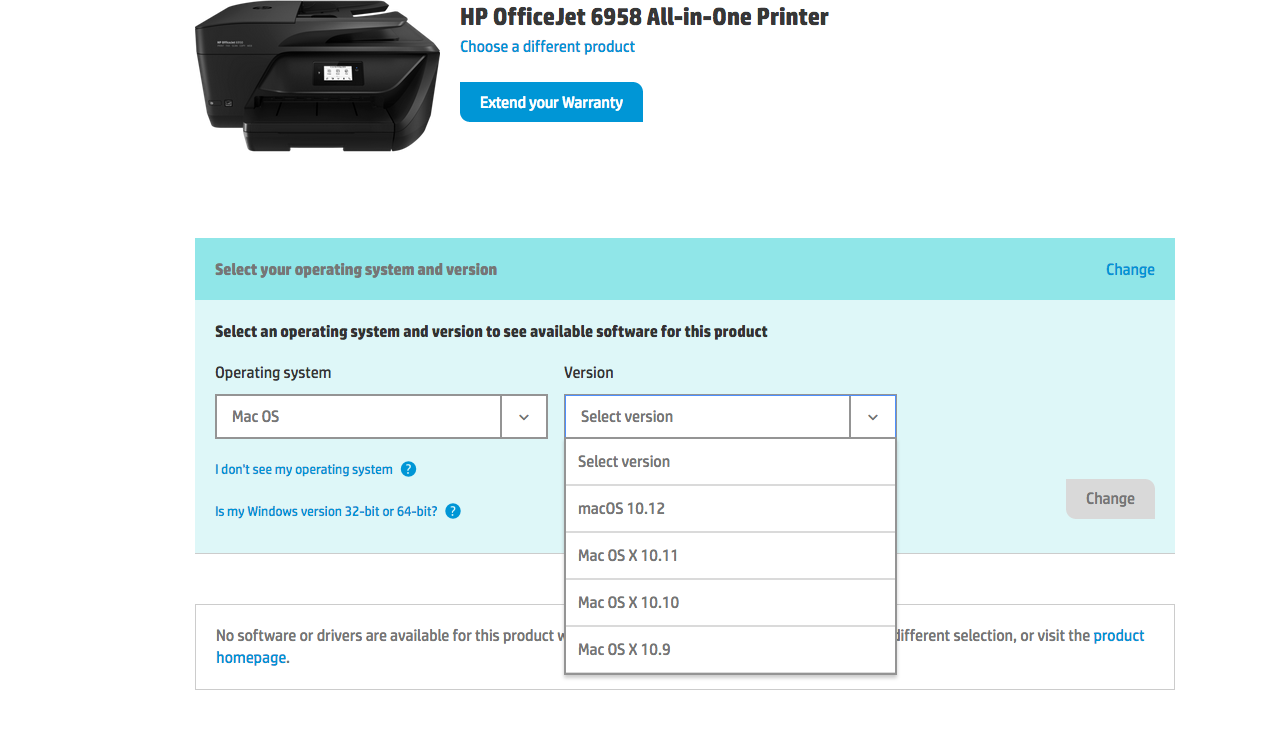Click the Extend your Warranty button
1264x737 pixels.
551,102
